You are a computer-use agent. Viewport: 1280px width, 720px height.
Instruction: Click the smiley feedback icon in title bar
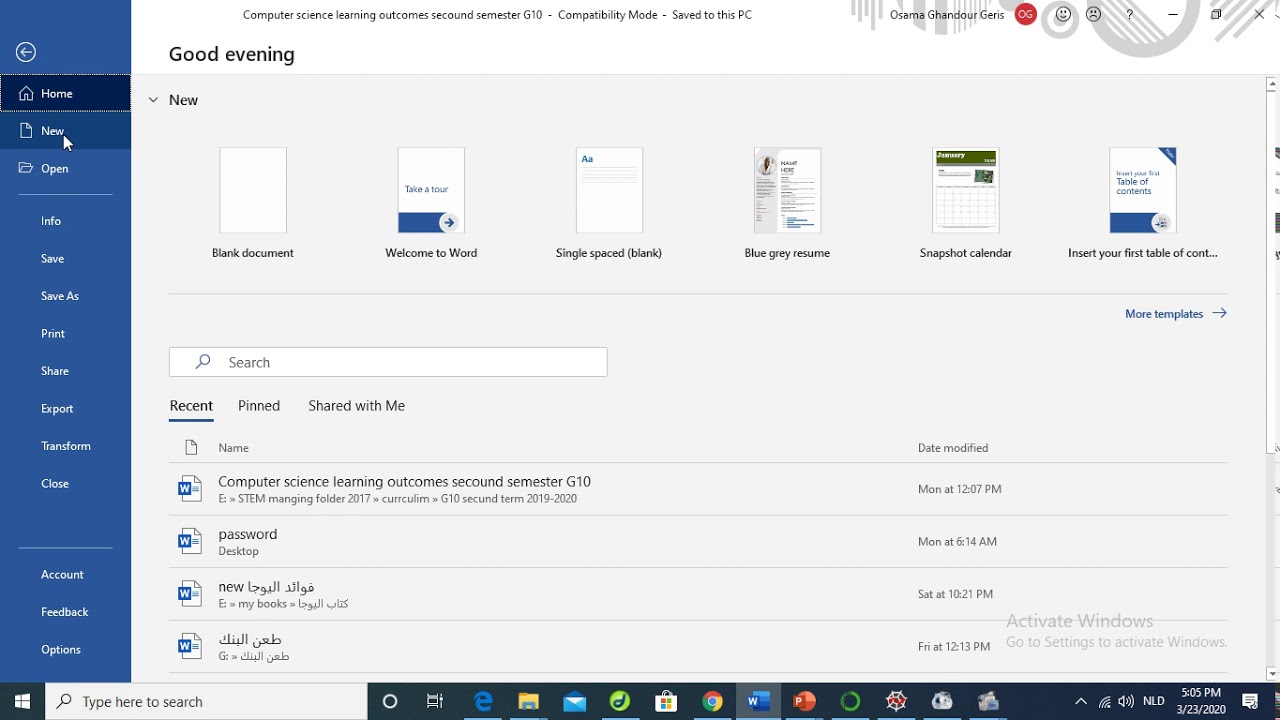coord(1064,15)
